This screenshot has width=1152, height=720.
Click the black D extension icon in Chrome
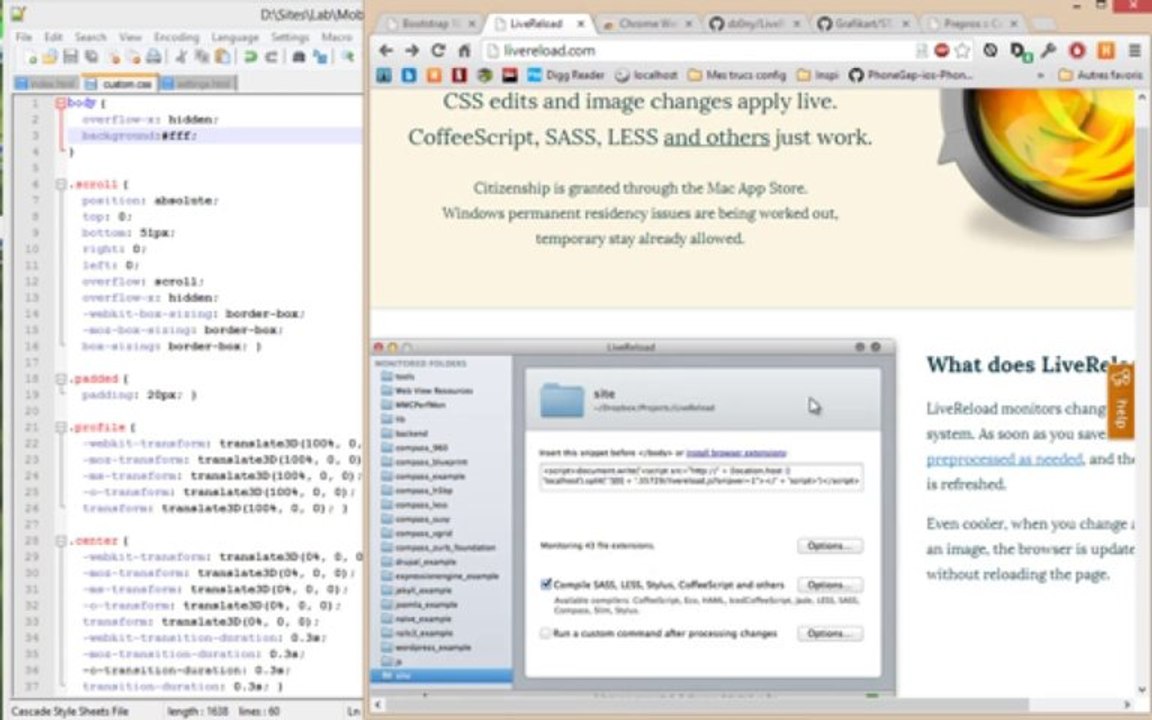click(1020, 50)
